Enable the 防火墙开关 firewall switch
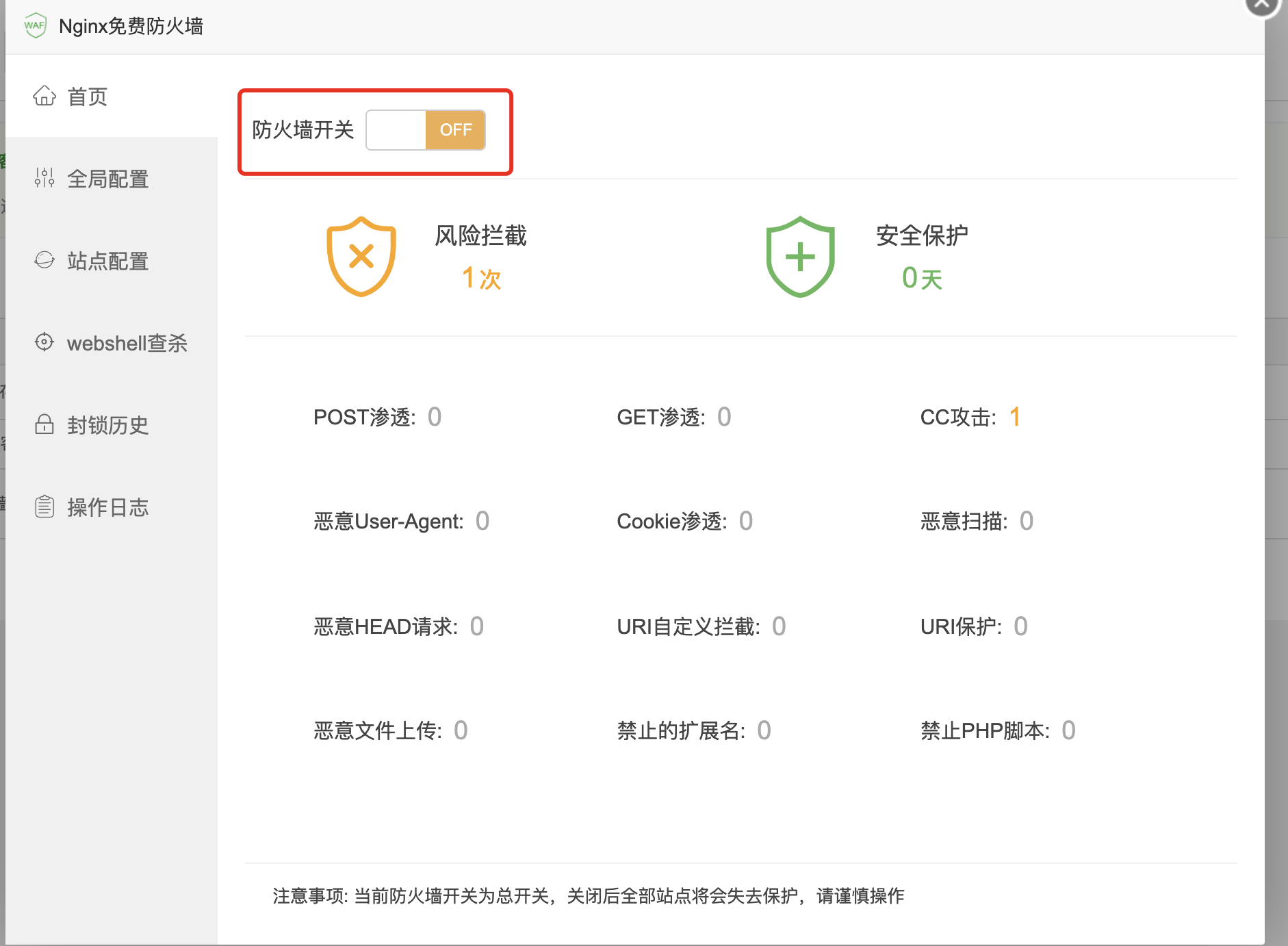Viewport: 1288px width, 946px height. pyautogui.click(x=426, y=130)
